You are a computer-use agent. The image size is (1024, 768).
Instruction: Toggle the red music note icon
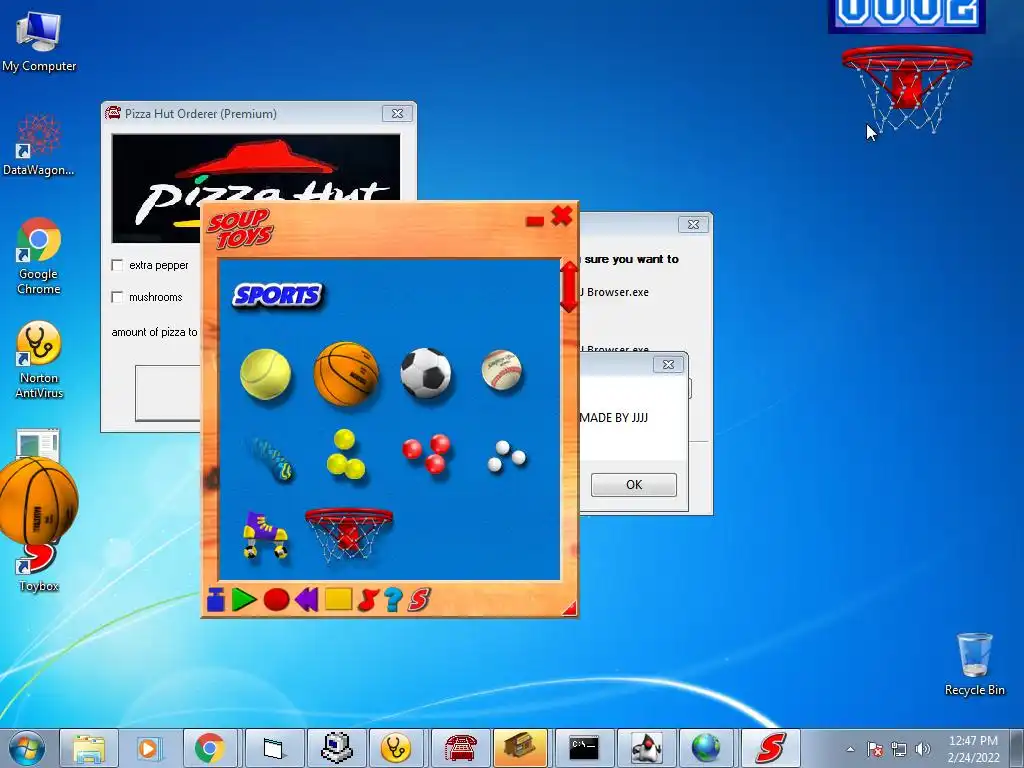[368, 600]
